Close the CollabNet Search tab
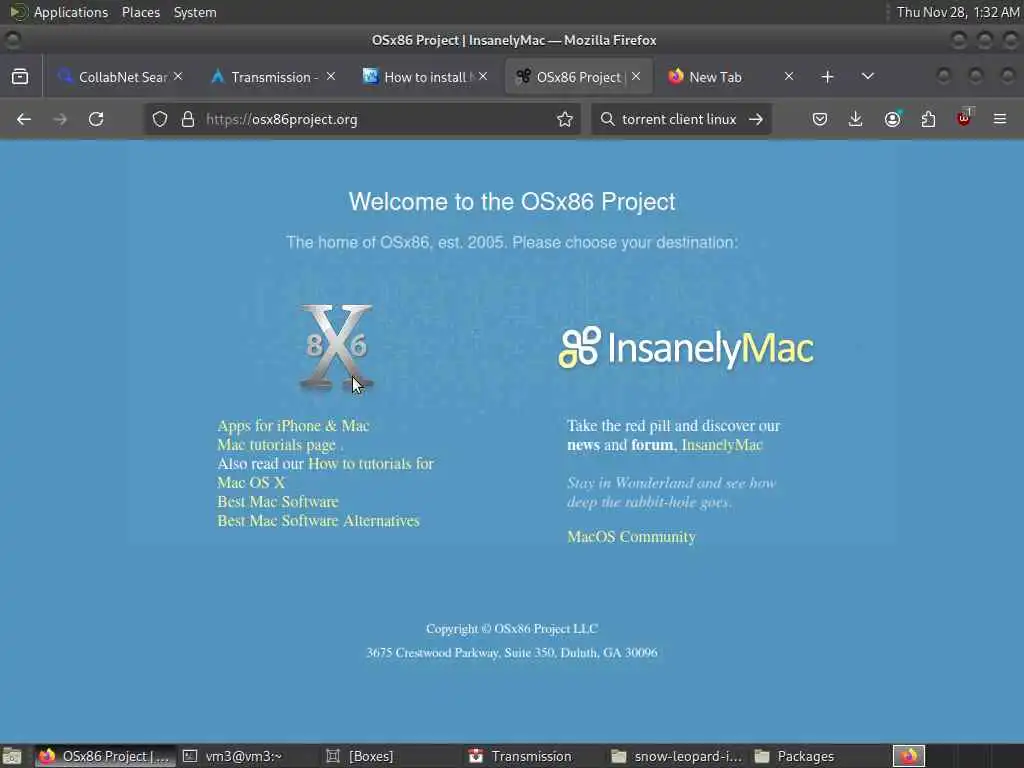 tap(178, 76)
